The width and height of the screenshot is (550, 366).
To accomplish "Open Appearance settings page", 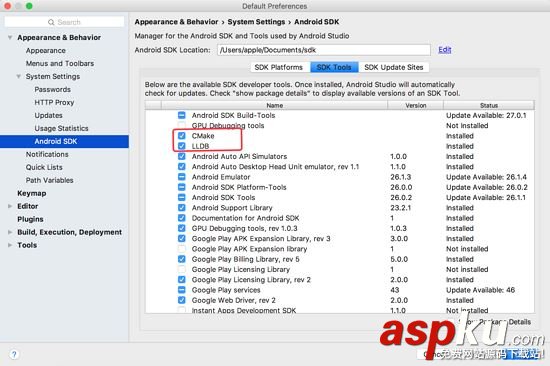I will [x=46, y=51].
